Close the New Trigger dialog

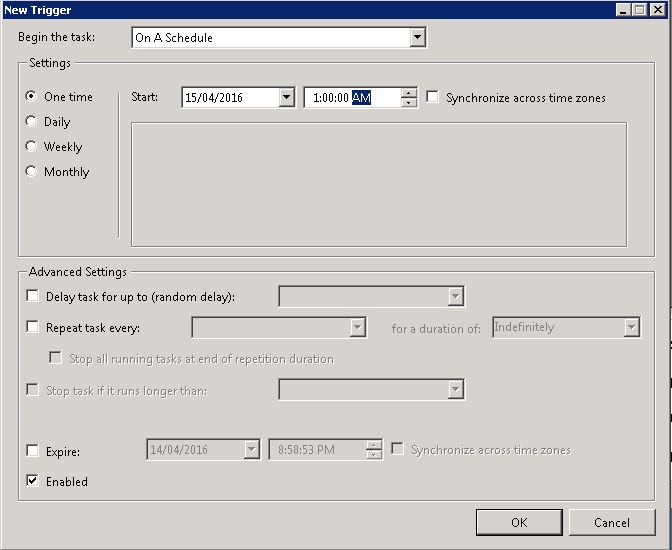[657, 10]
